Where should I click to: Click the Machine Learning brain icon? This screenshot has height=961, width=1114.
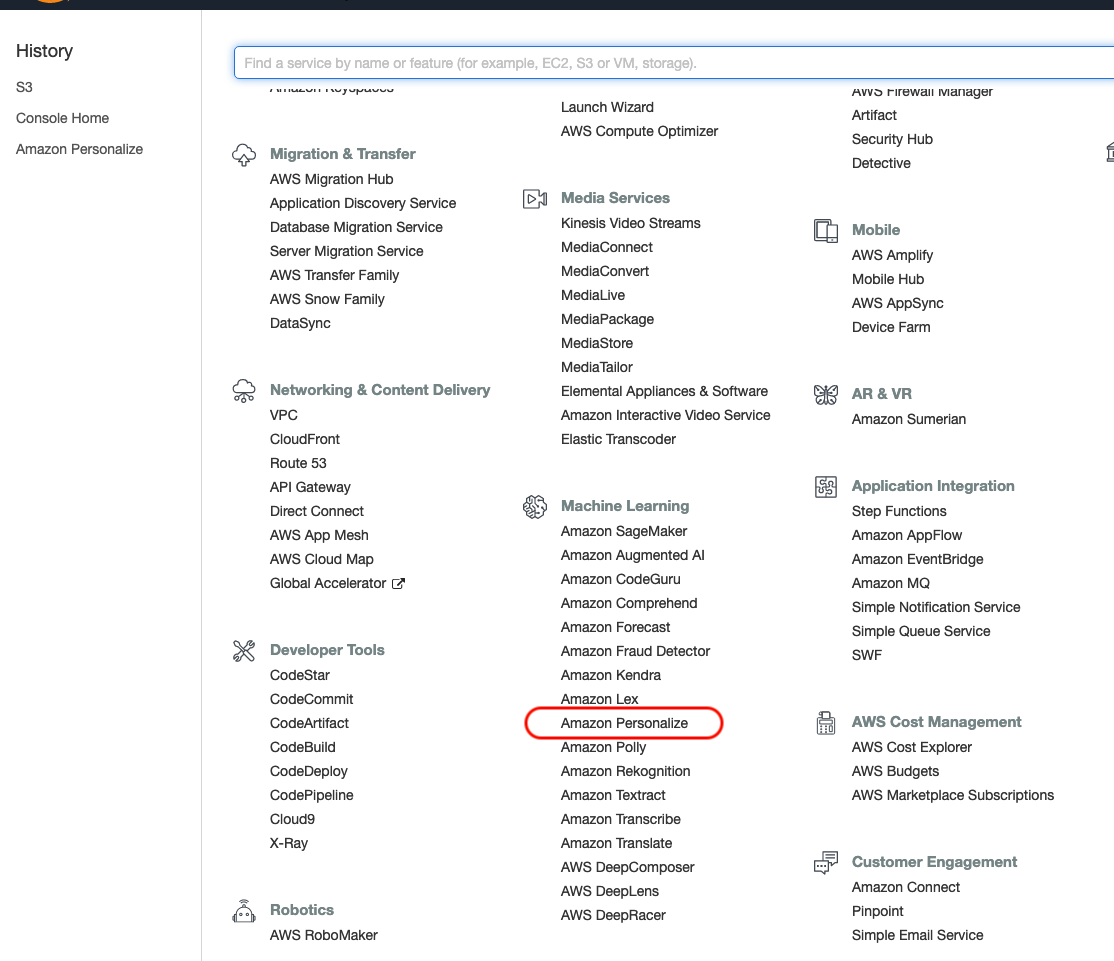535,506
